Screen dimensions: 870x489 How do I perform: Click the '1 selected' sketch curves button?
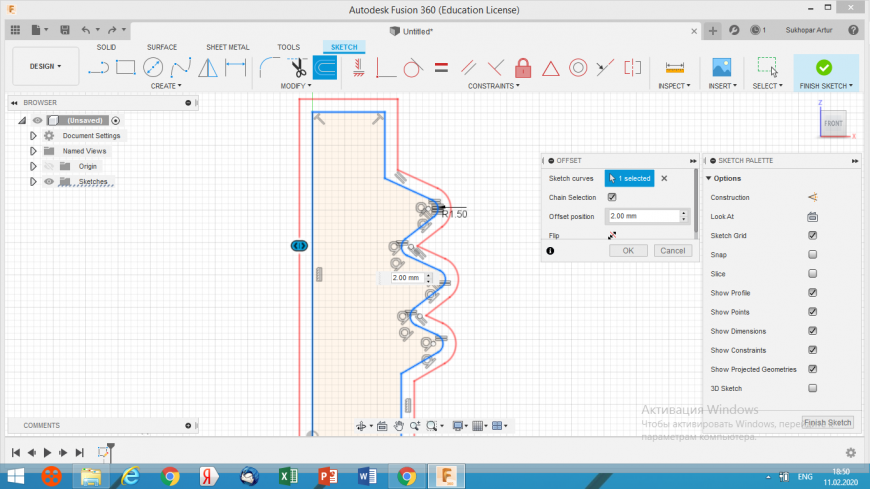tap(630, 178)
